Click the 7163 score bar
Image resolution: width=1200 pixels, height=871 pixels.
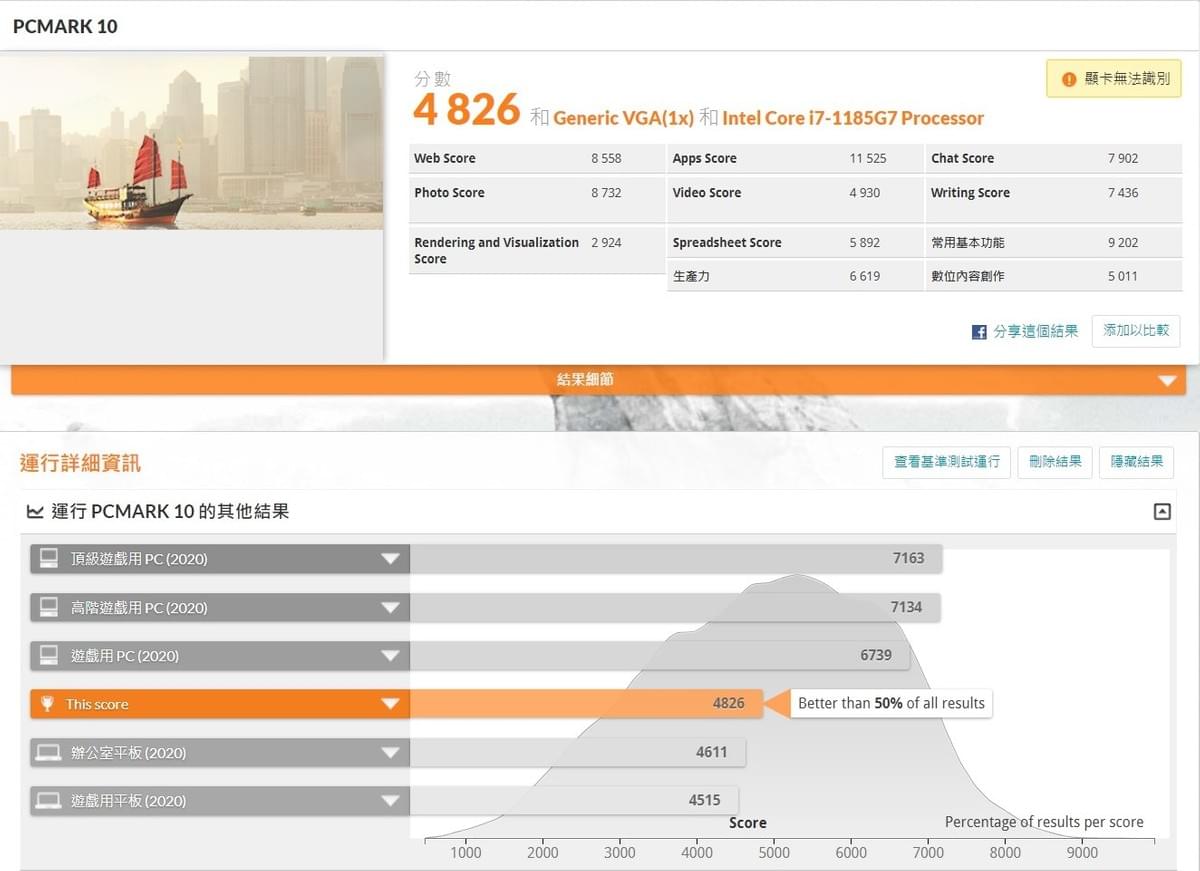point(676,558)
